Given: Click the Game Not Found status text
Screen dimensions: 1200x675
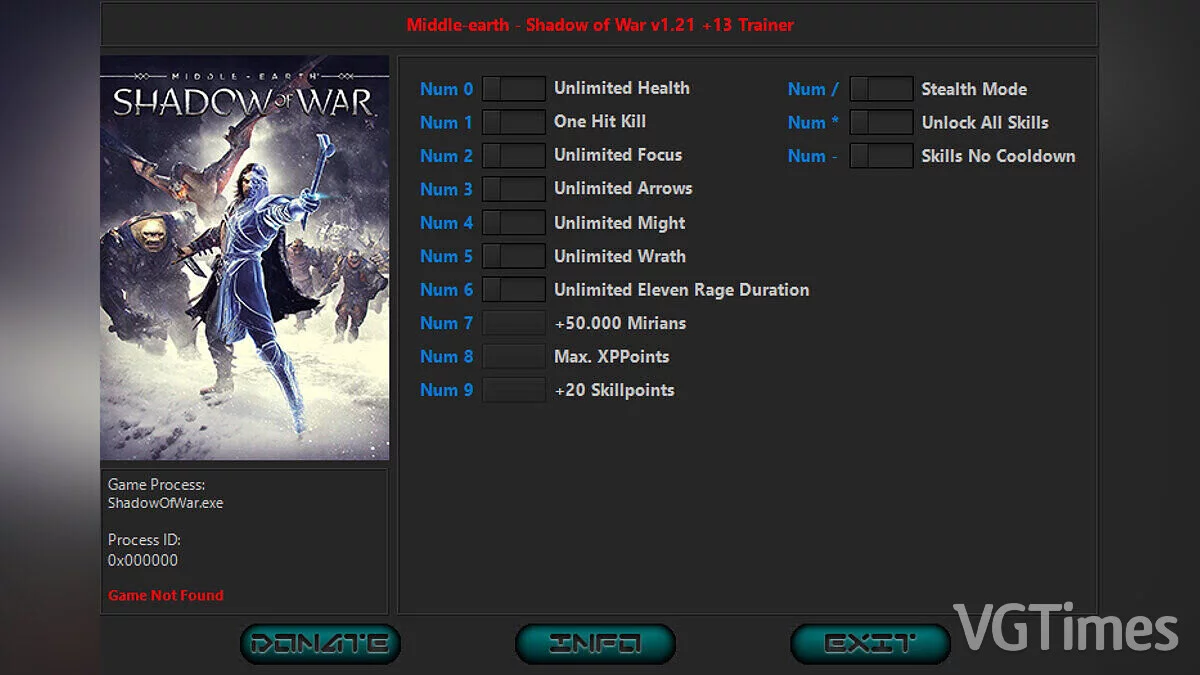Looking at the screenshot, I should 166,595.
